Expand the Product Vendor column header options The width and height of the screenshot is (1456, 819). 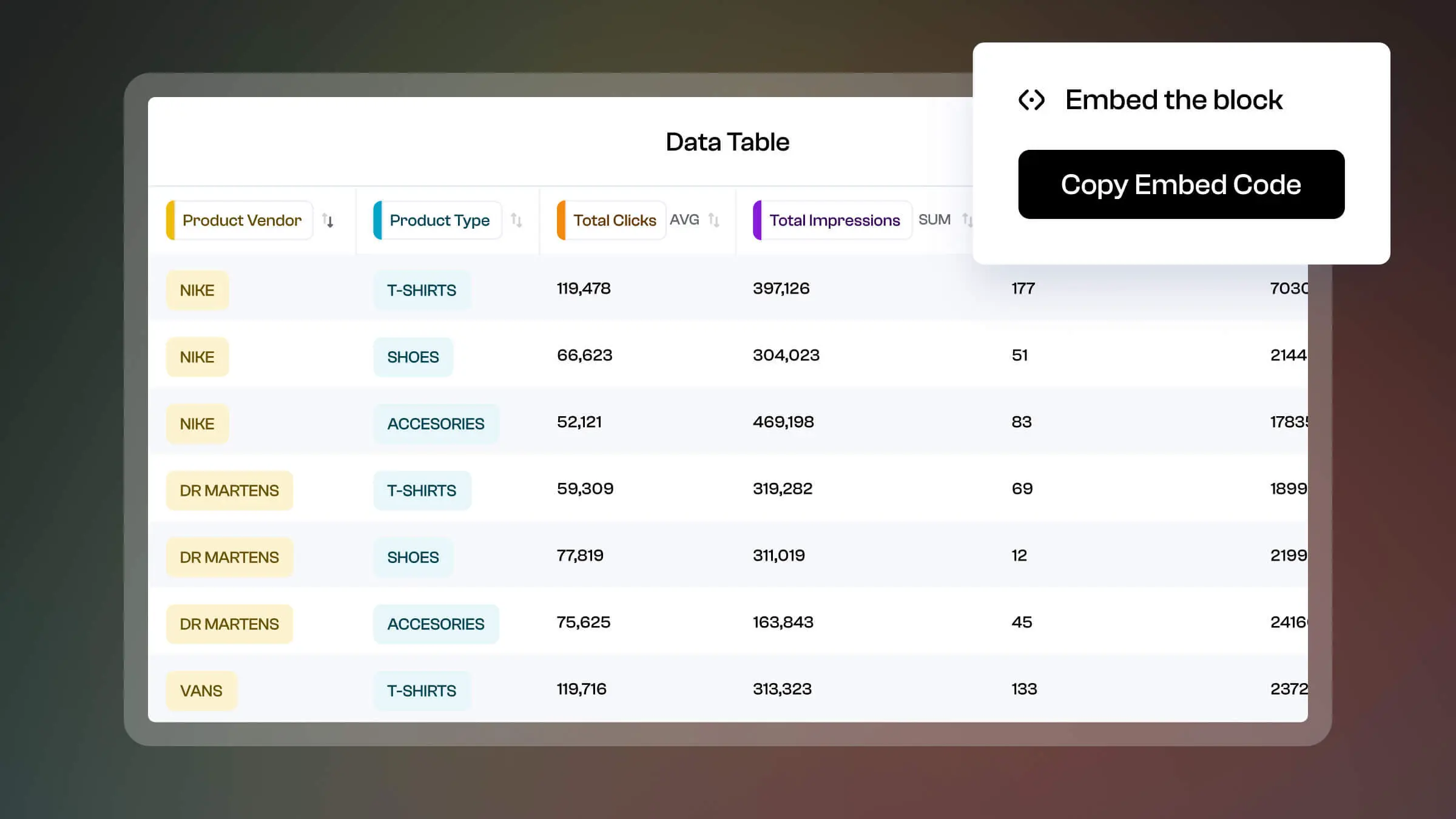click(x=241, y=220)
